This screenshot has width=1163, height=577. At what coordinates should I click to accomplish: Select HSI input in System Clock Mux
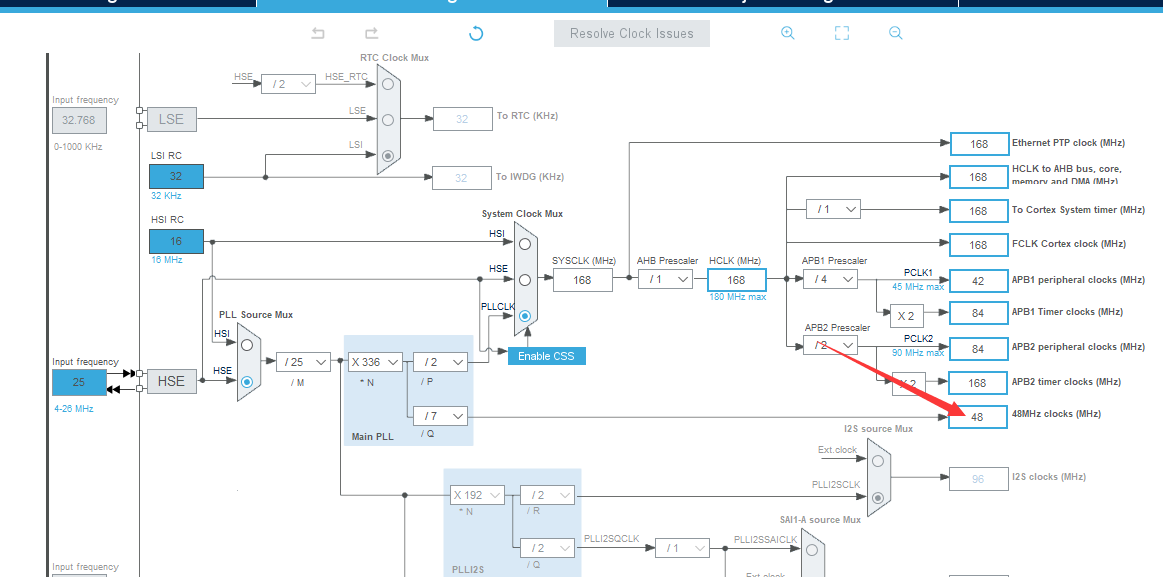click(524, 240)
